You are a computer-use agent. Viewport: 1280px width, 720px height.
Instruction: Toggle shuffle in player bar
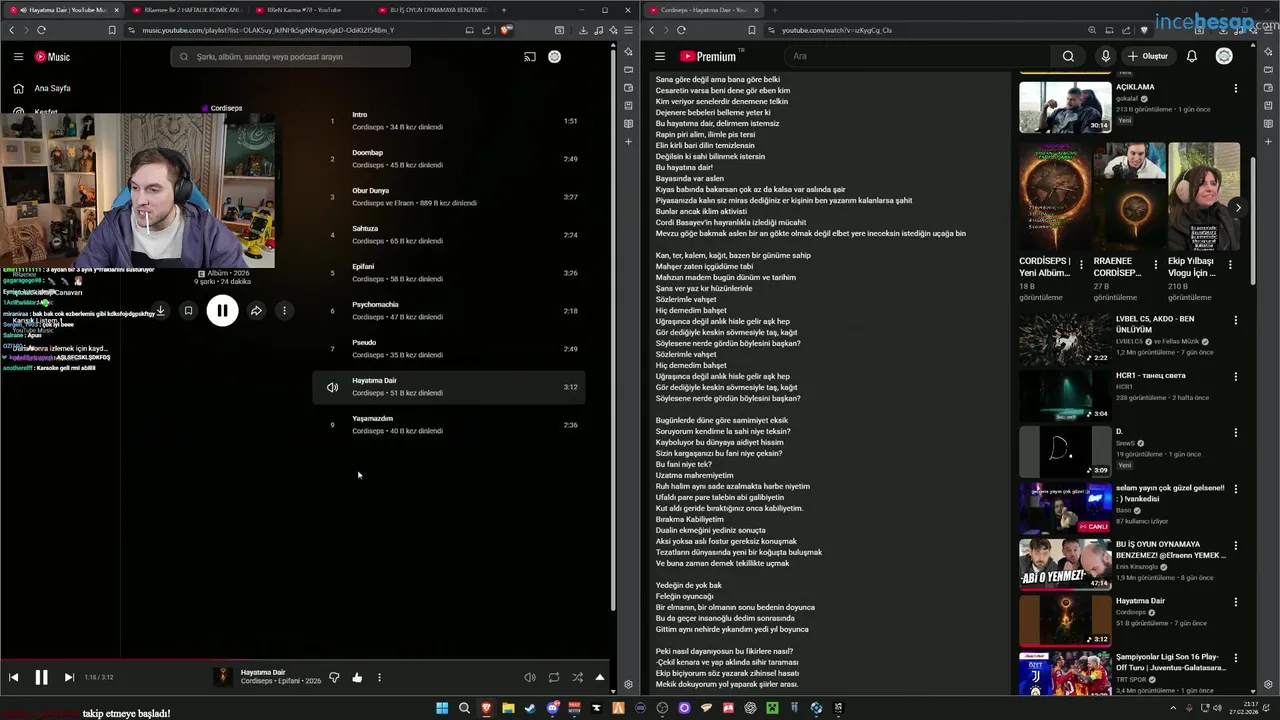coord(577,677)
